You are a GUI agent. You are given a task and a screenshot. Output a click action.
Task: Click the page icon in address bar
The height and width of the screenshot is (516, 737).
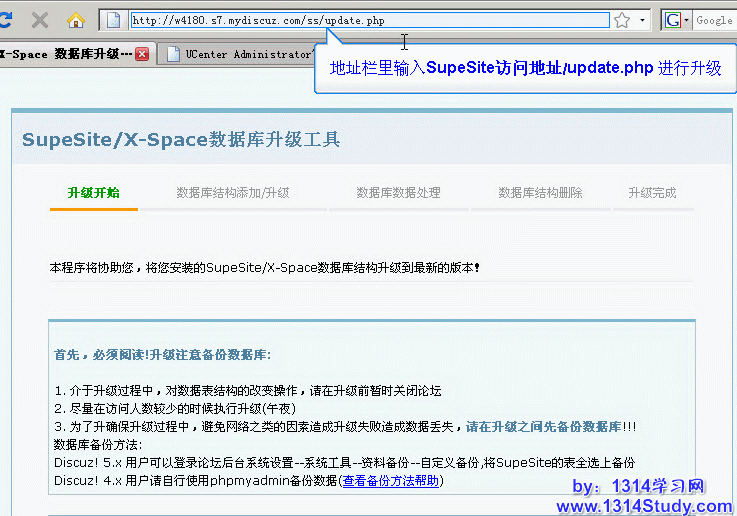114,20
